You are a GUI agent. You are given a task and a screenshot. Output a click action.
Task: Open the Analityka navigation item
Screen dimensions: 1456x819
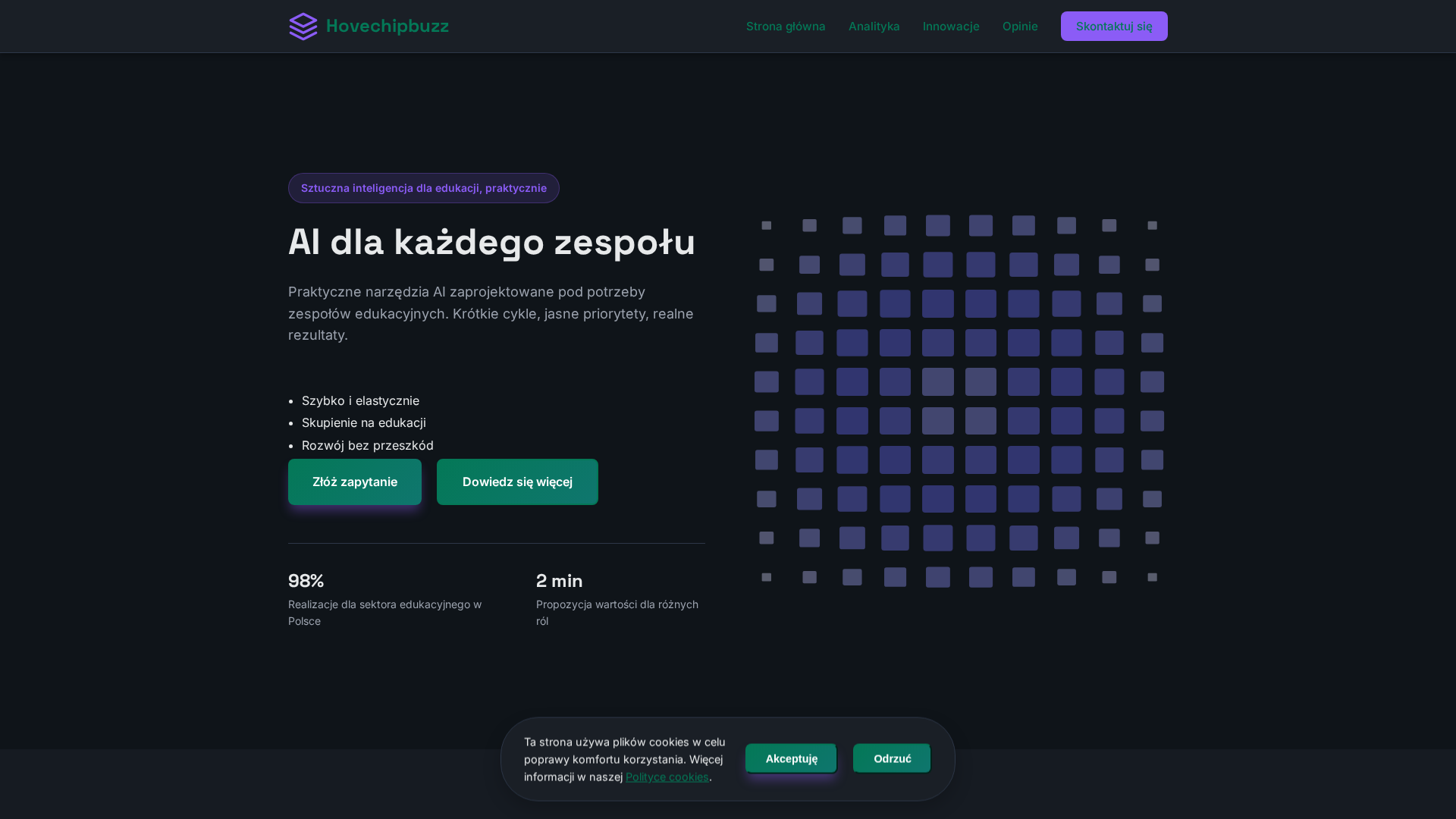tap(874, 27)
